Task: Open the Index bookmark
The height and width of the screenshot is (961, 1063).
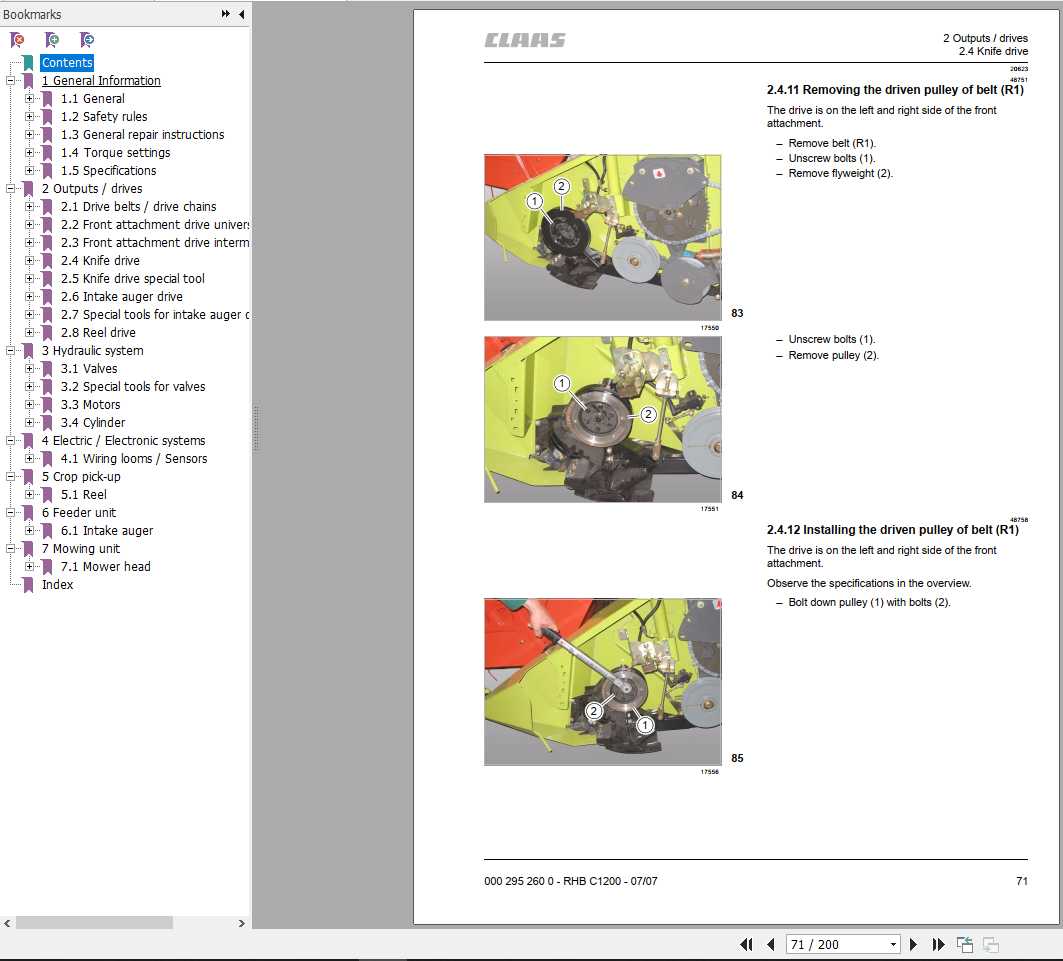Action: pos(57,584)
